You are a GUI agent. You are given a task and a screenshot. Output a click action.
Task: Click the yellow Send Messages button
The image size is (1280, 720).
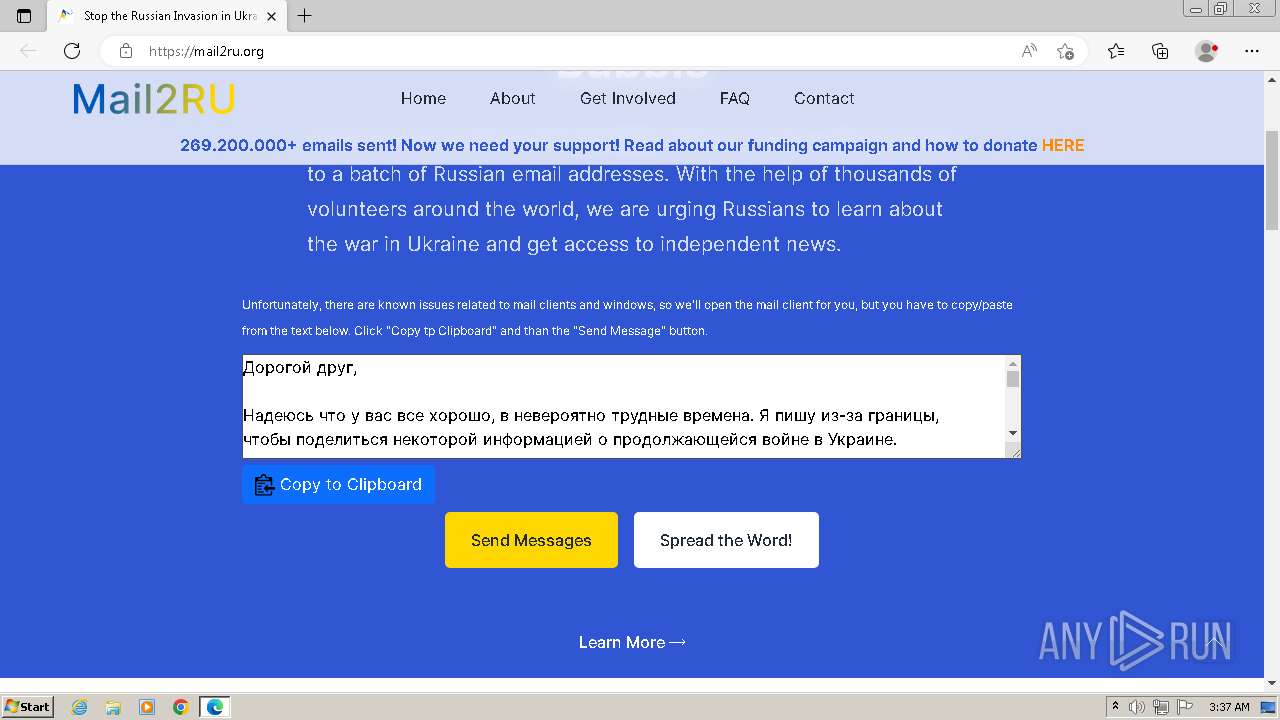point(531,540)
